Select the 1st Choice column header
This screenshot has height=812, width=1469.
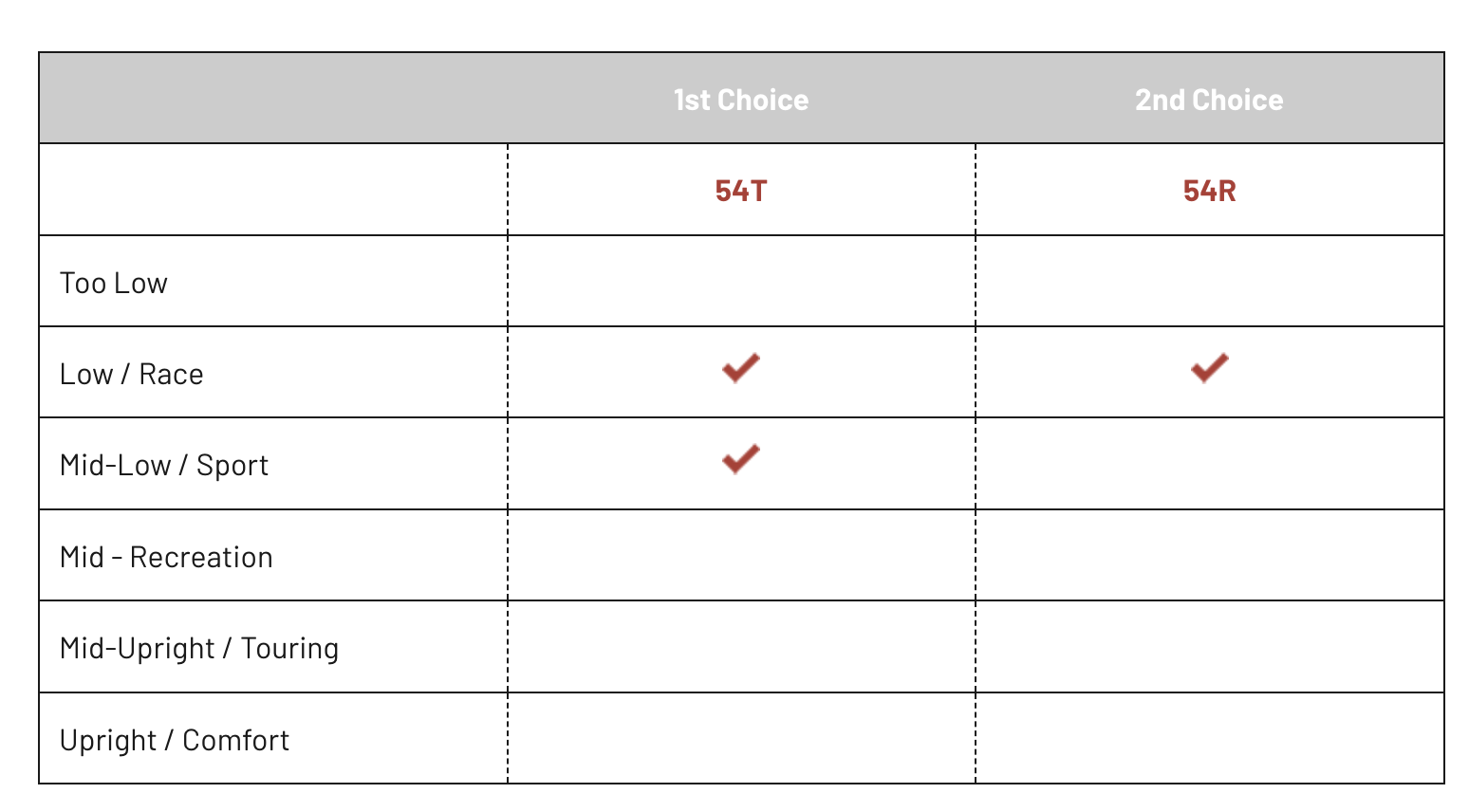(x=740, y=100)
